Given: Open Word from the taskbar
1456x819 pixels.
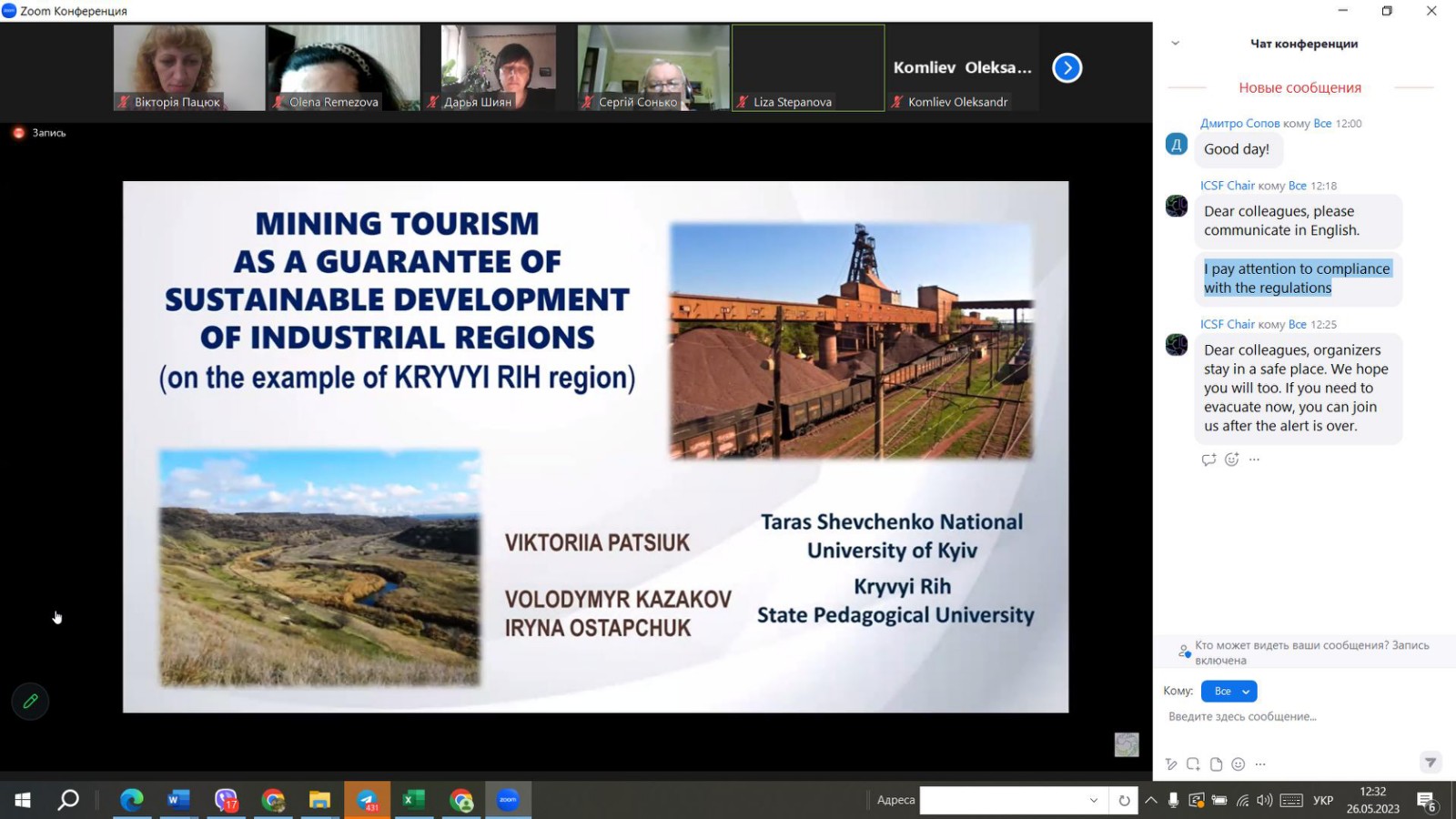Looking at the screenshot, I should 178,800.
